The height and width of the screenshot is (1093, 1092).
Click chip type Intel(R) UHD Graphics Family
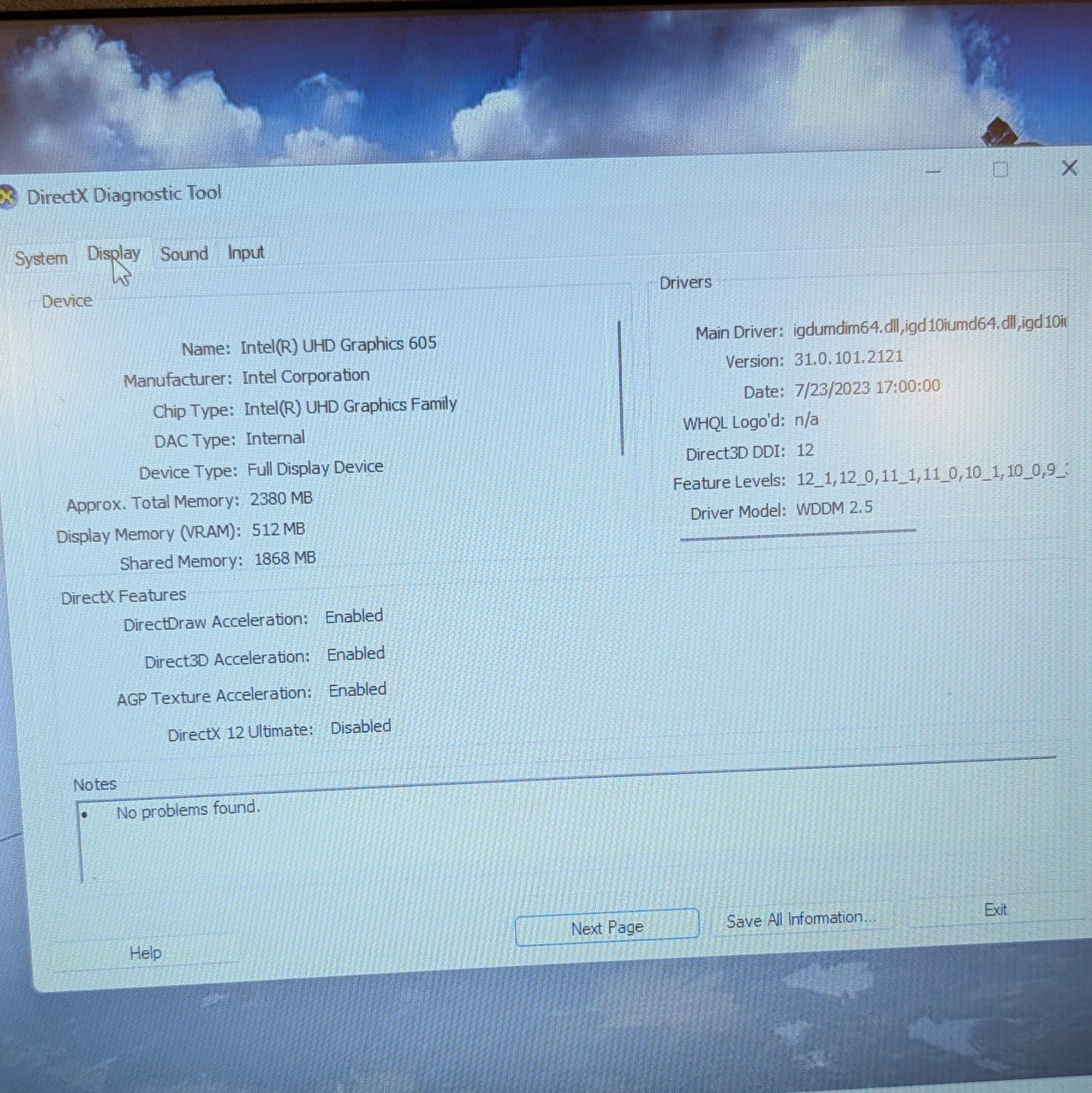351,407
